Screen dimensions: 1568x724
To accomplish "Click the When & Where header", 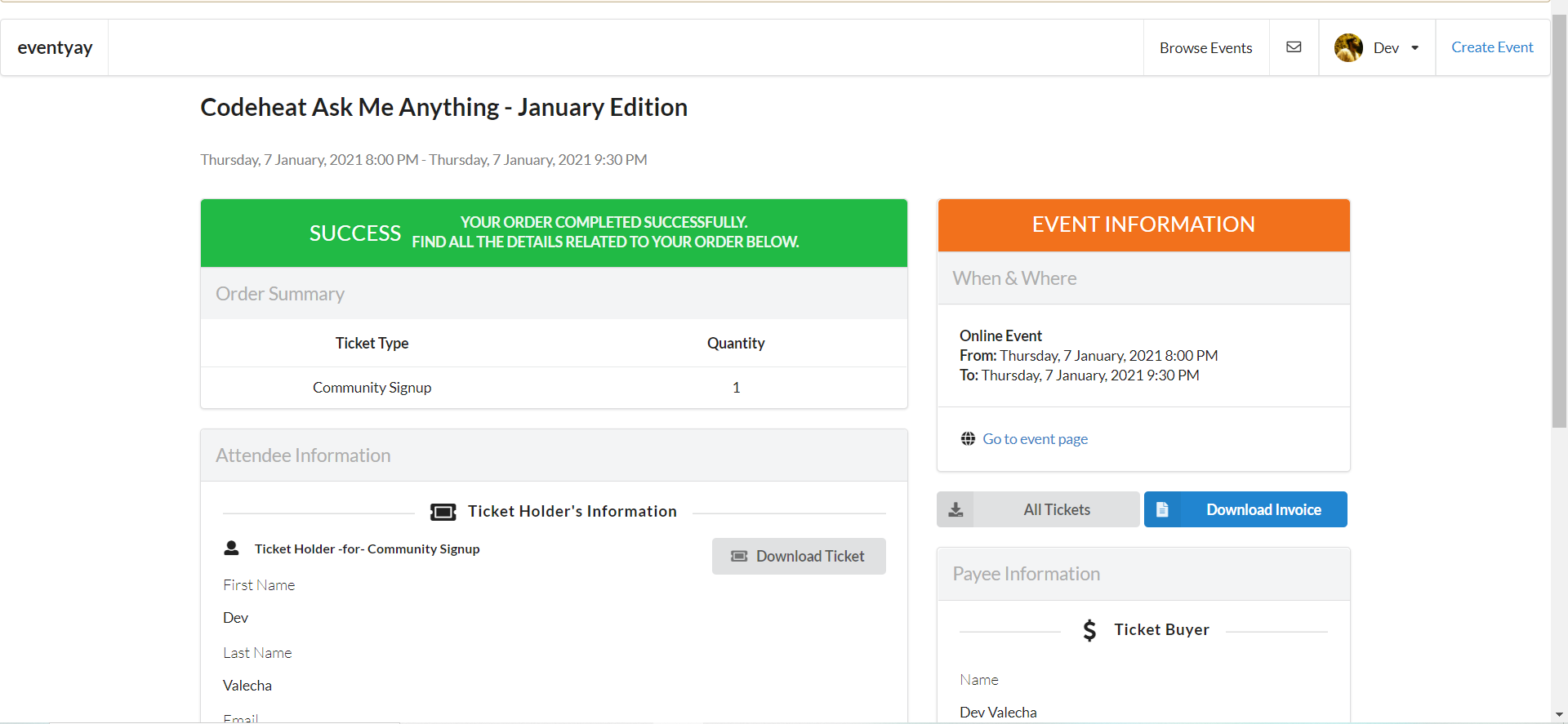I will pos(1143,278).
